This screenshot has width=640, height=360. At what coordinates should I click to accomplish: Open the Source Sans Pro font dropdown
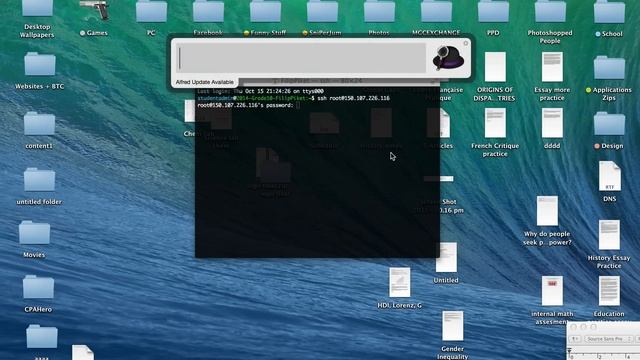click(609, 339)
